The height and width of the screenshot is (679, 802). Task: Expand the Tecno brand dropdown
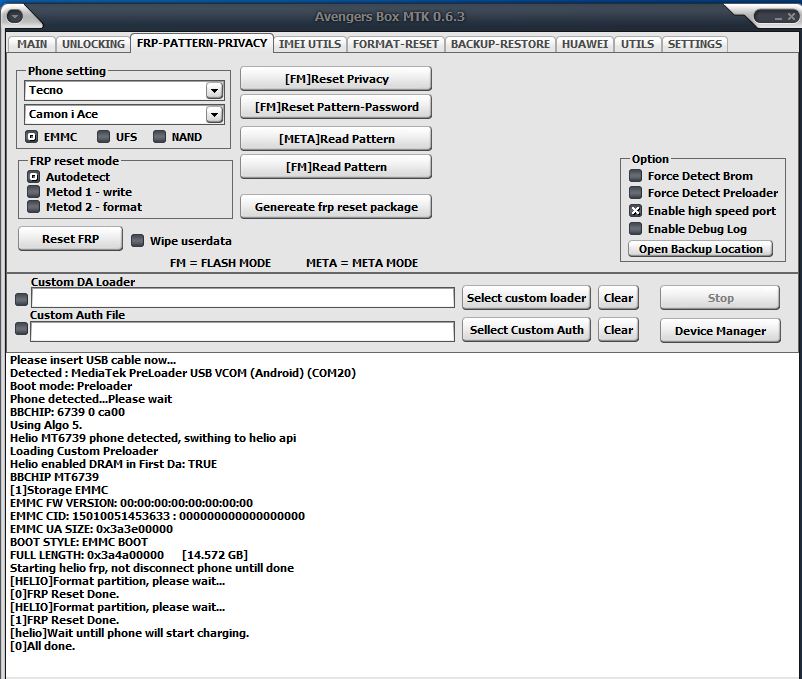(214, 91)
